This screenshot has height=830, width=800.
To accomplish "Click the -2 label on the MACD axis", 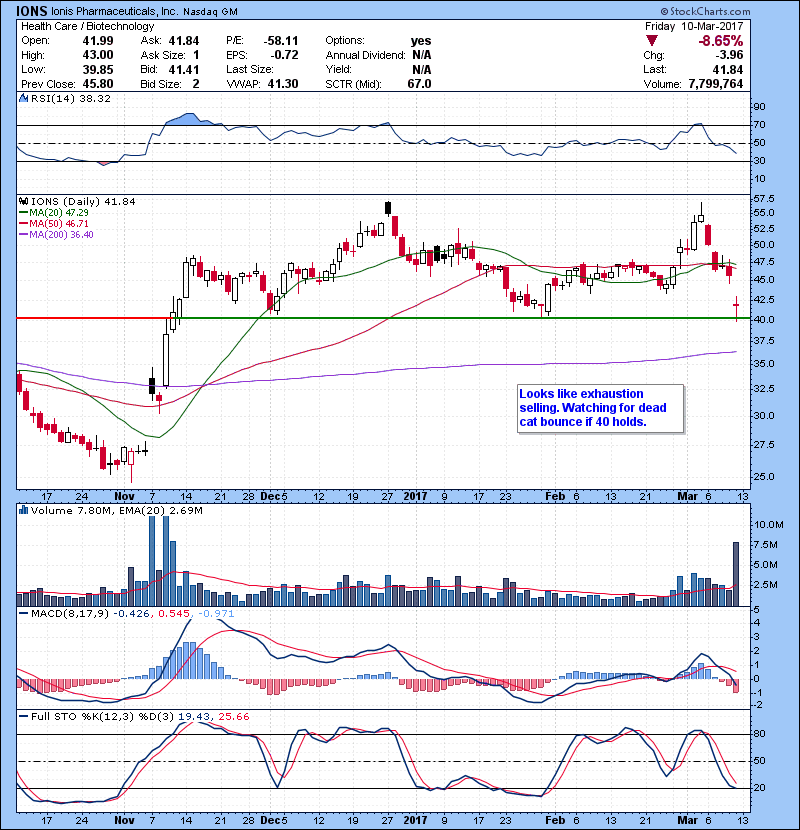I will [758, 705].
